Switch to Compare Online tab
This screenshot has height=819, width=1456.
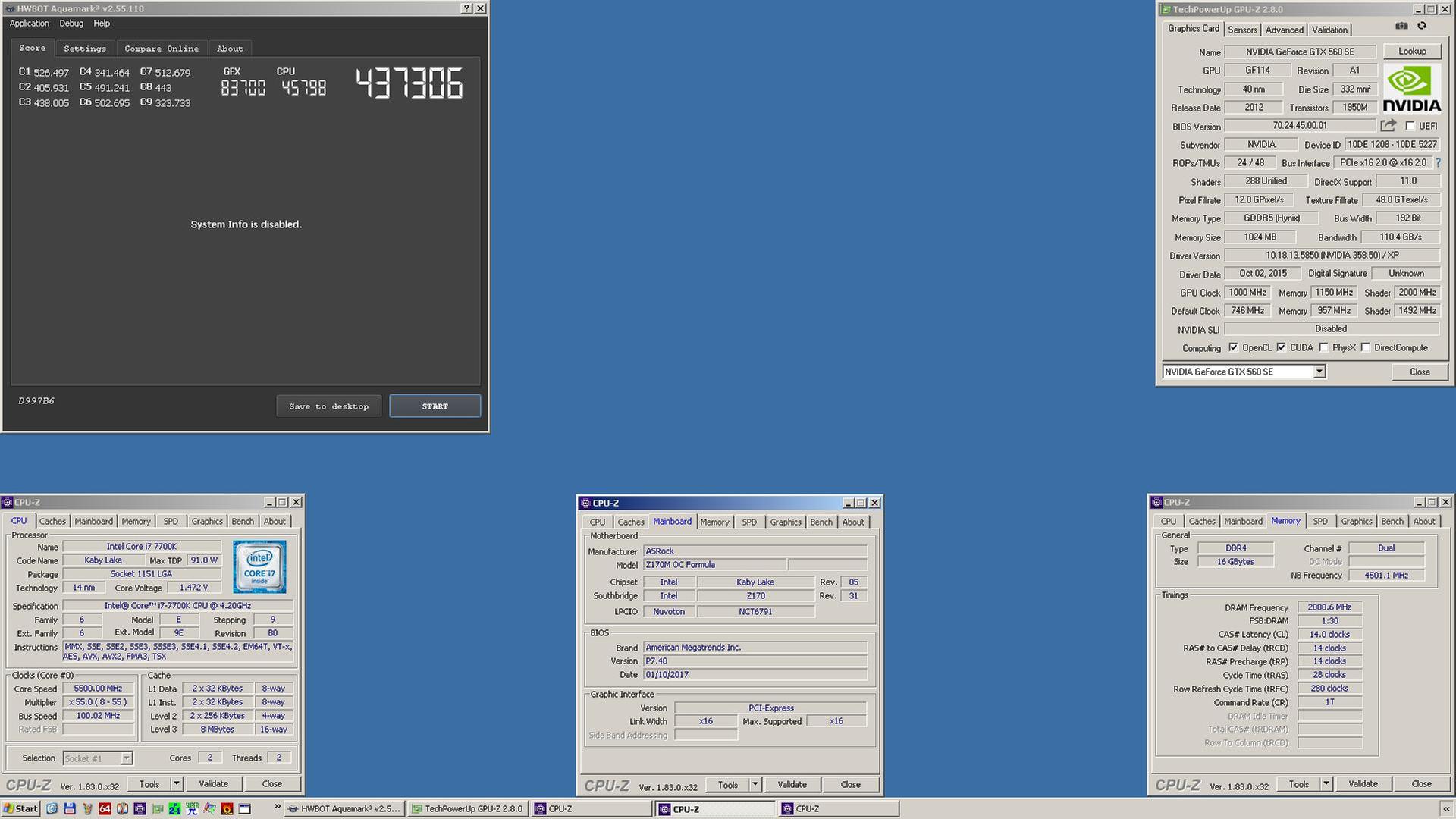pos(162,49)
